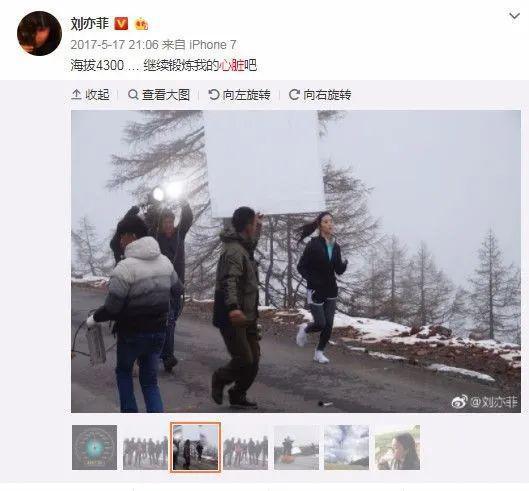The image size is (529, 491).
Task: Click the 刘亦菲 profile avatar
Action: tap(39, 33)
